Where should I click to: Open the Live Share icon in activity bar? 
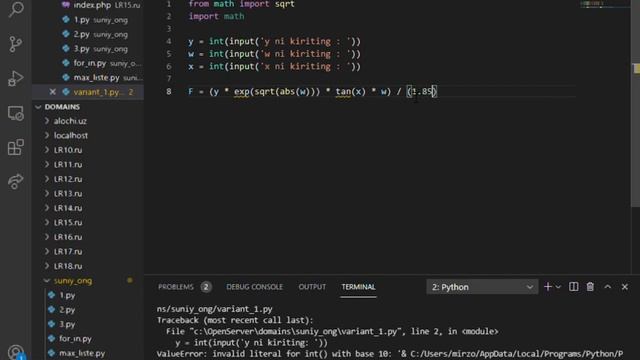pyautogui.click(x=16, y=181)
